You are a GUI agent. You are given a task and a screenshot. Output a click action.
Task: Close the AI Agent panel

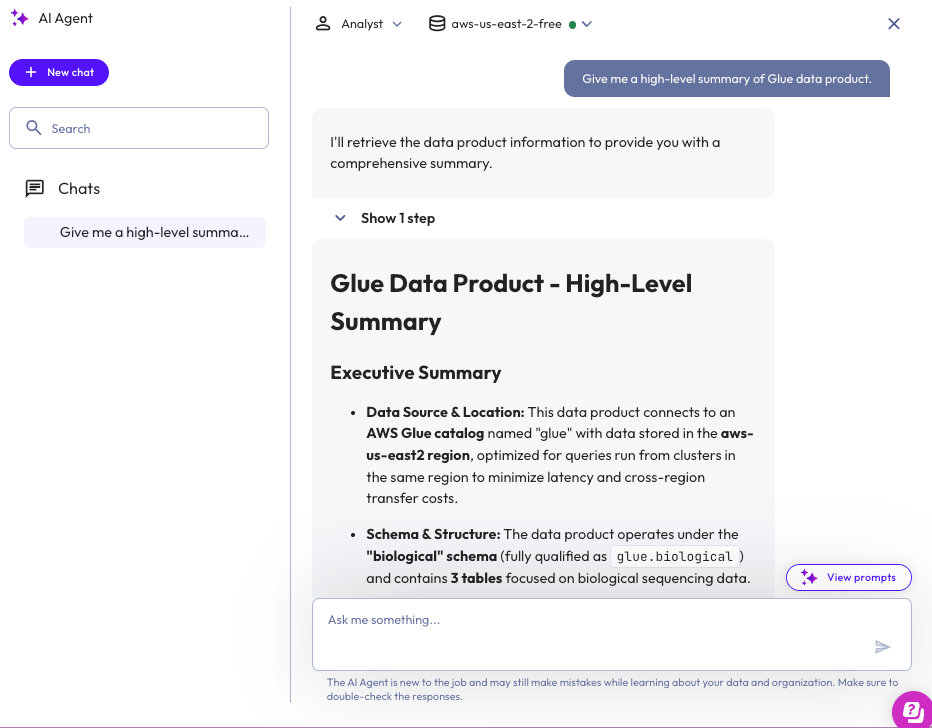[894, 24]
